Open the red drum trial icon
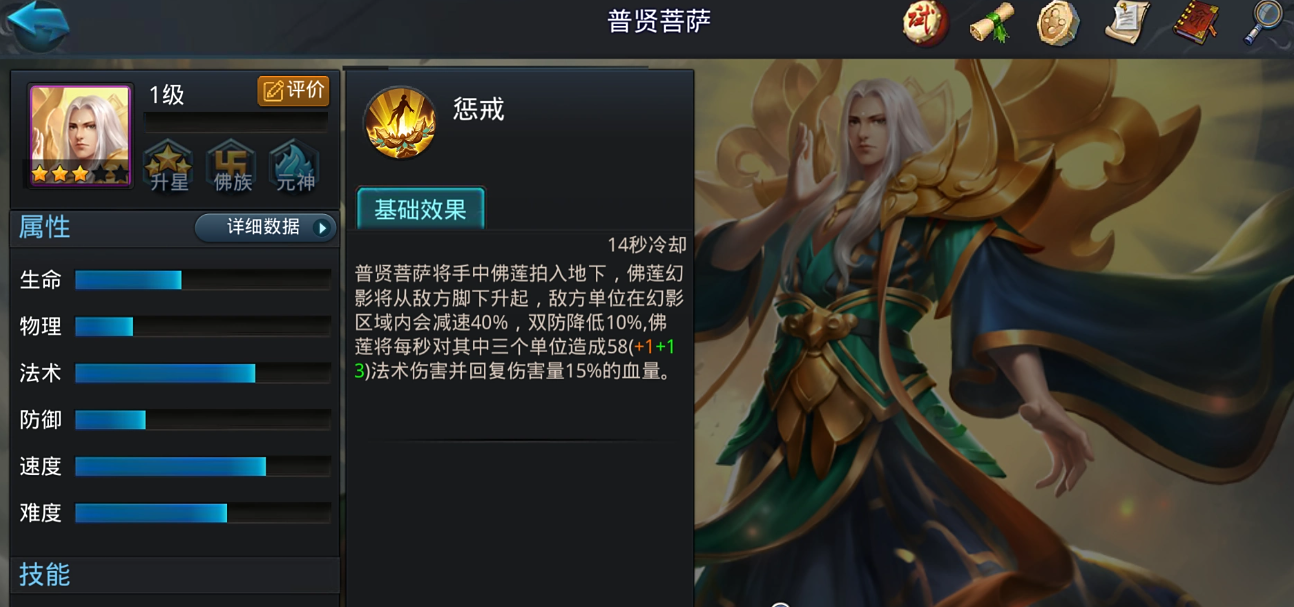The height and width of the screenshot is (607, 1294). tap(925, 23)
